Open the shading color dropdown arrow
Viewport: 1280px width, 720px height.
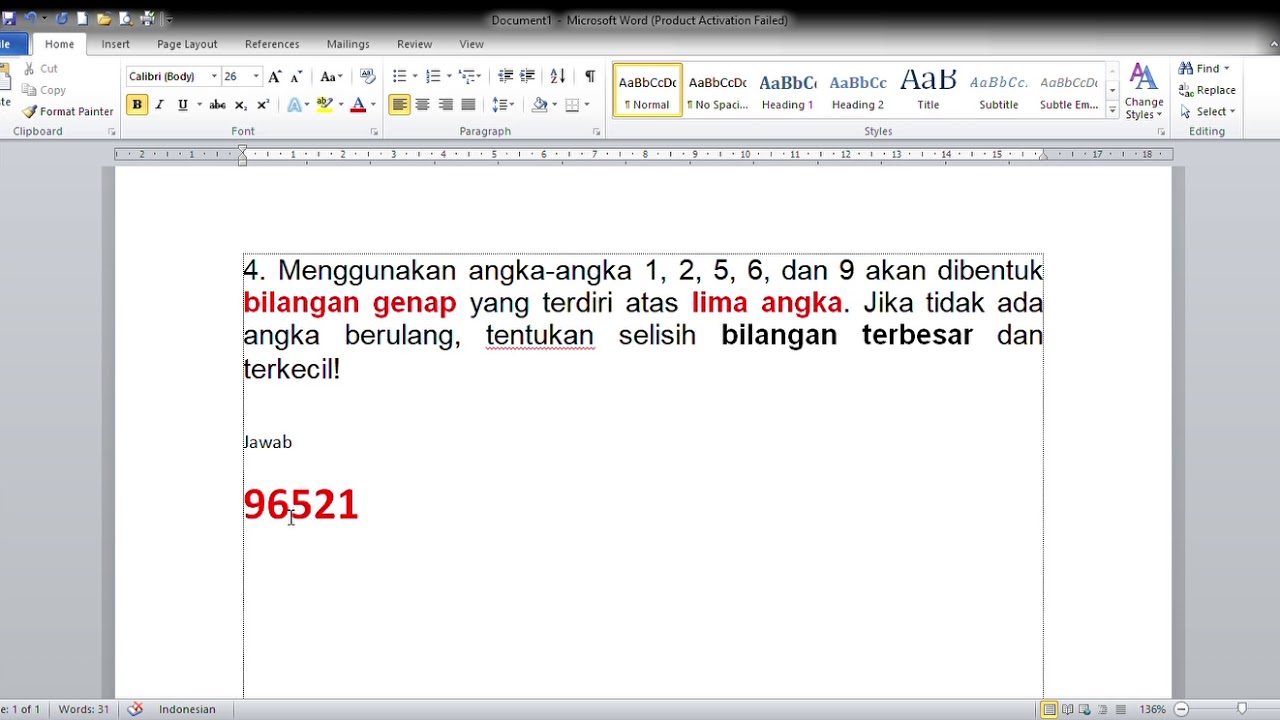[x=553, y=105]
